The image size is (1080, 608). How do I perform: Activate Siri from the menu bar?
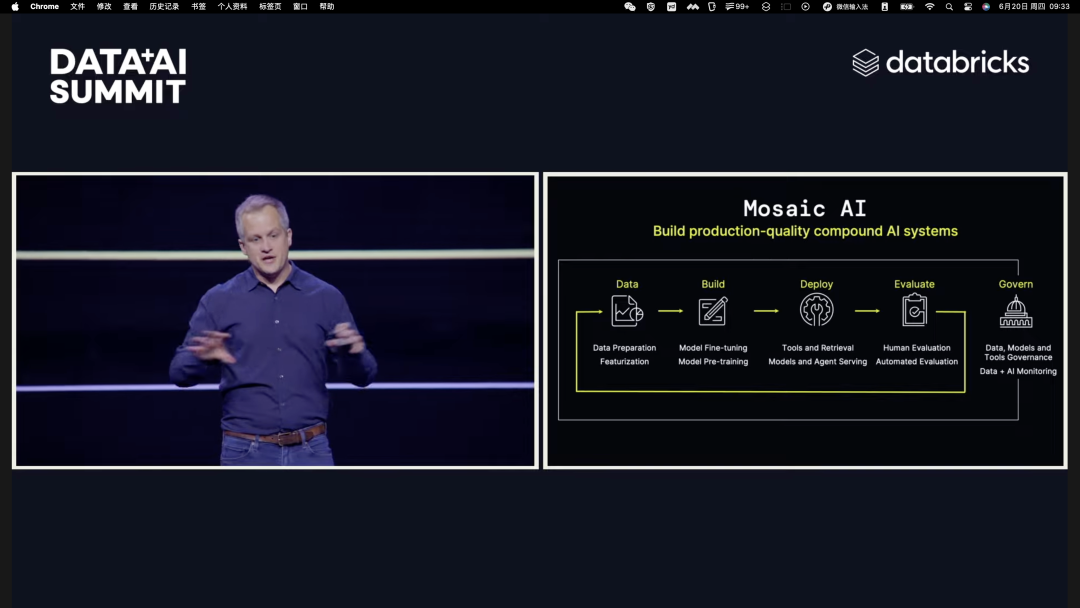point(986,7)
